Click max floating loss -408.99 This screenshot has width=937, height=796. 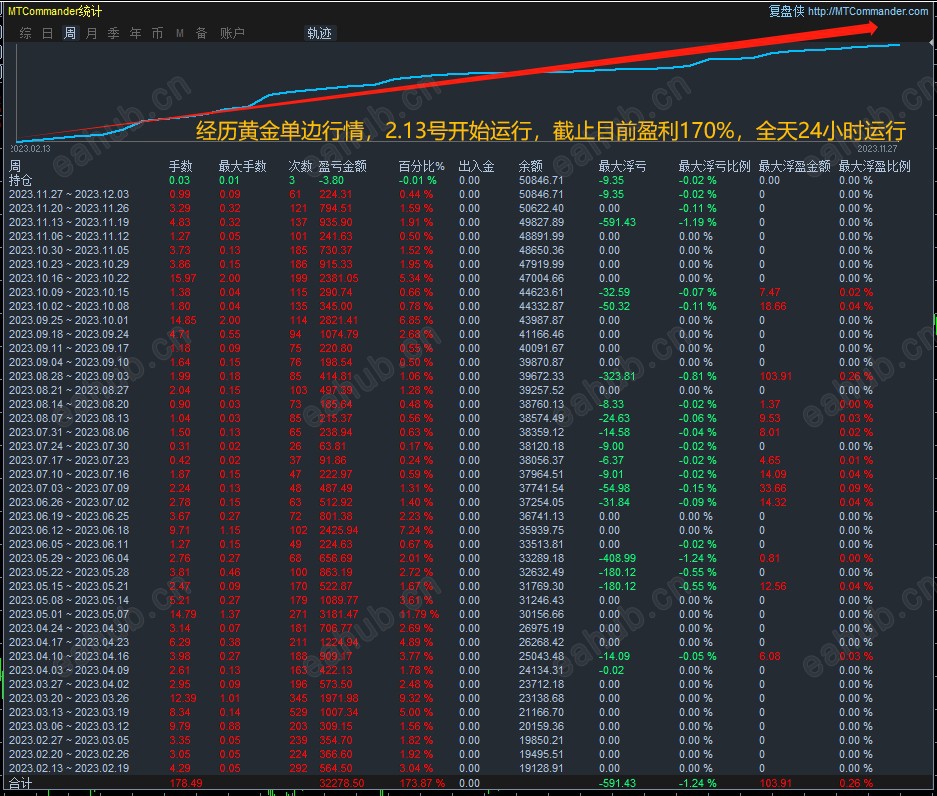click(617, 558)
